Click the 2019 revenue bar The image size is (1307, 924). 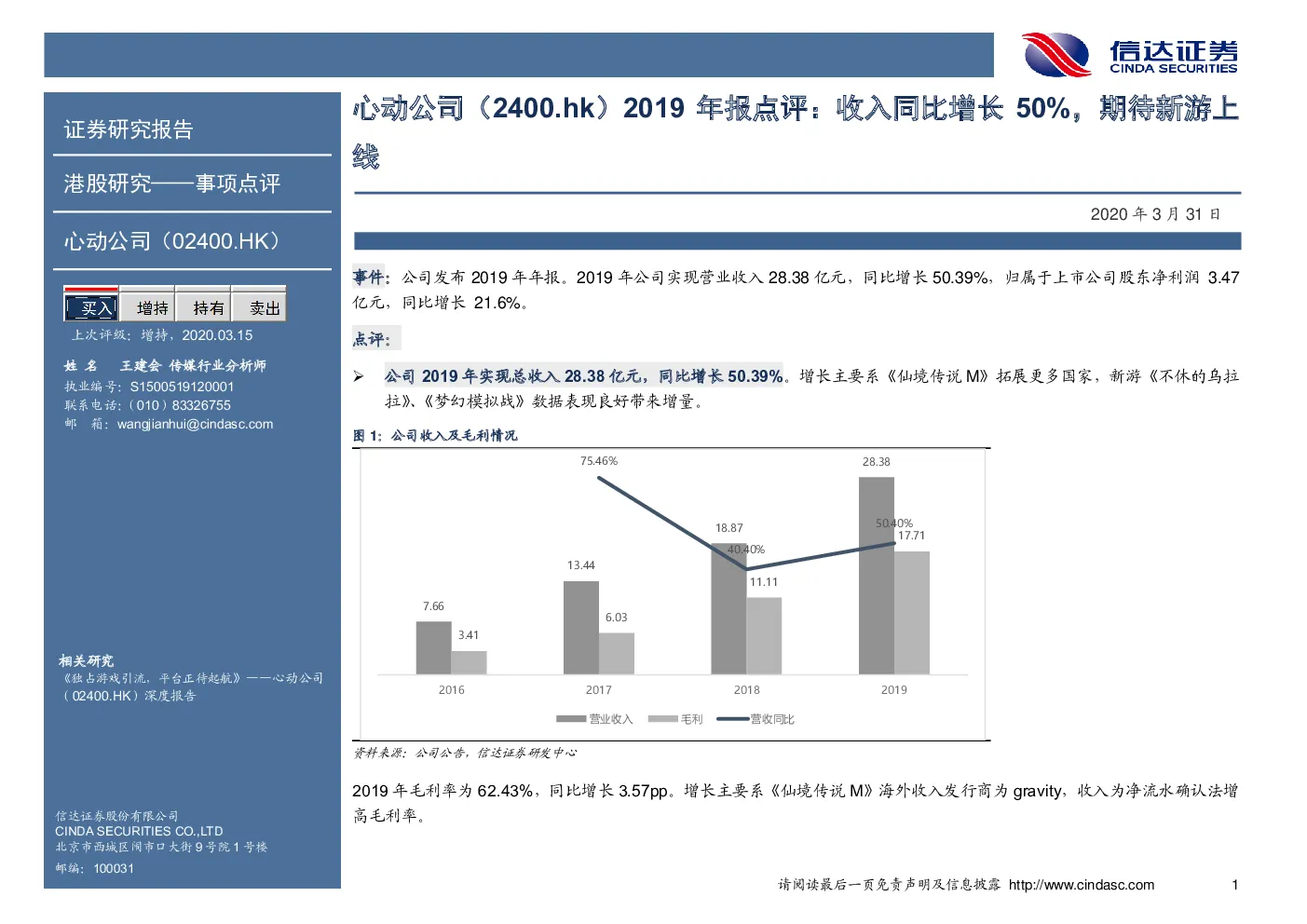tap(877, 576)
